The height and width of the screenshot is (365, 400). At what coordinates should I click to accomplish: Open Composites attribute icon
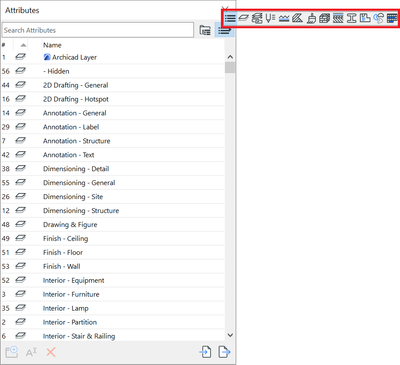tap(338, 18)
